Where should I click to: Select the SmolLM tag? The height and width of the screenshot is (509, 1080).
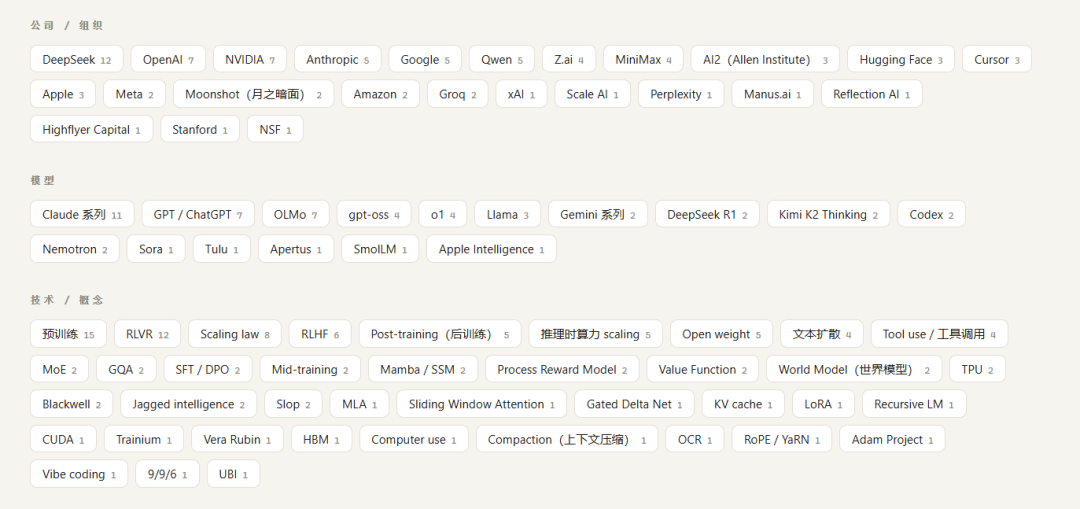coord(380,249)
